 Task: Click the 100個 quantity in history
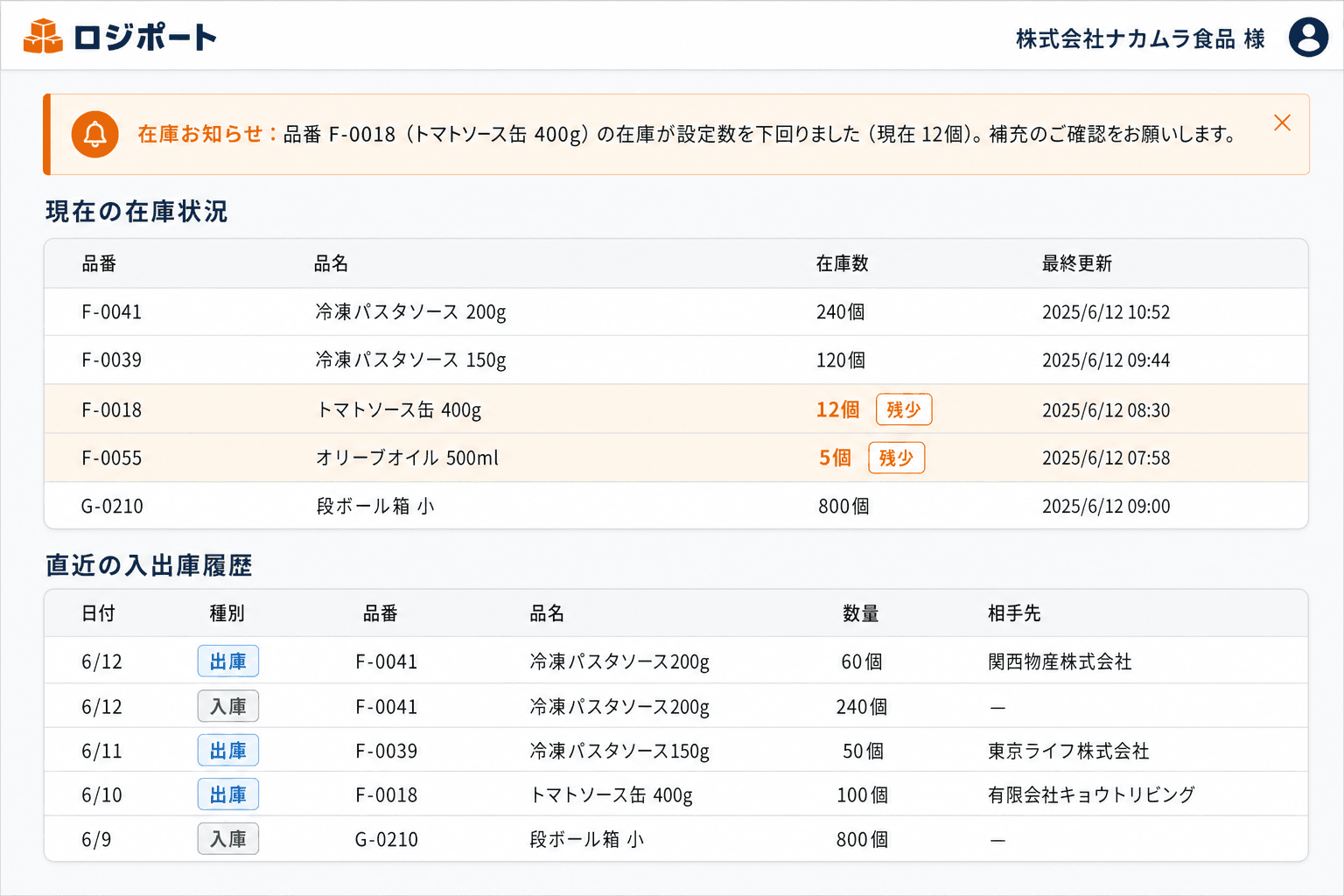(863, 794)
